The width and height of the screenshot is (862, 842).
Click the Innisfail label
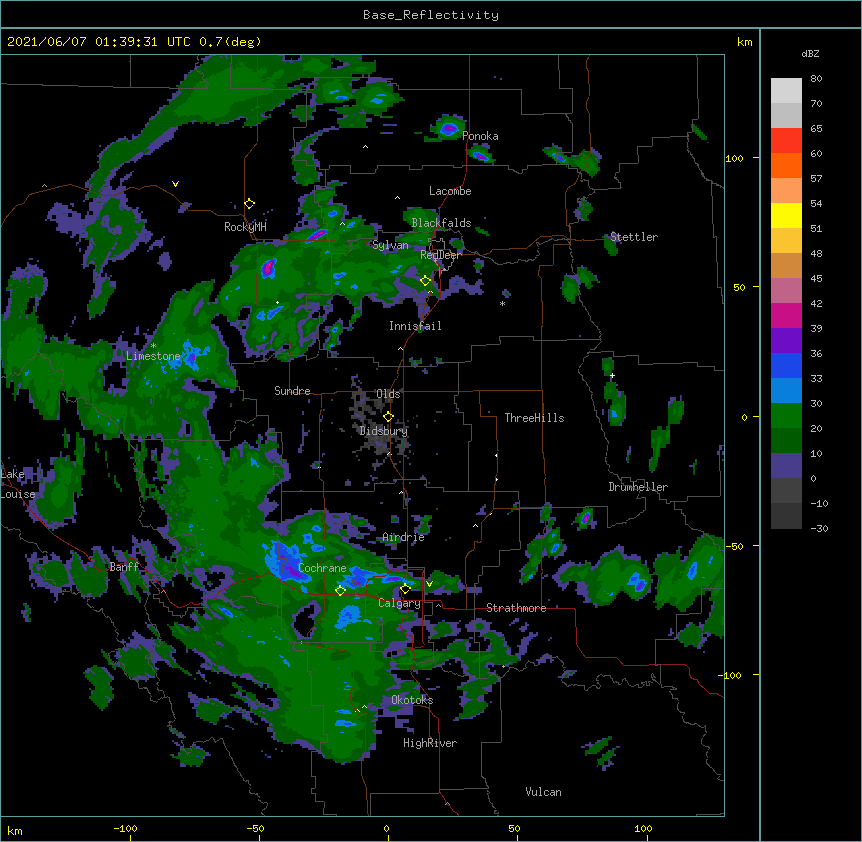tap(415, 326)
